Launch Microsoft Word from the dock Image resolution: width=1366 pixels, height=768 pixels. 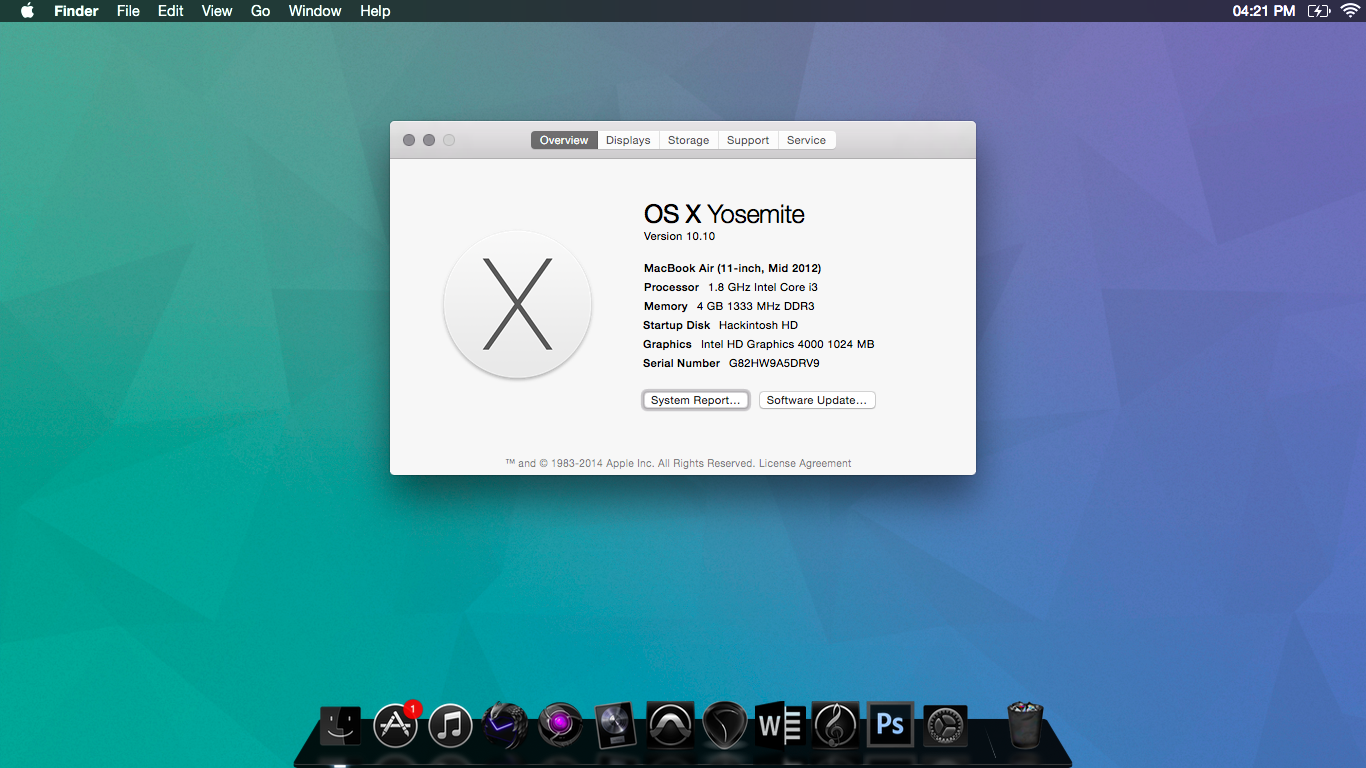click(x=780, y=726)
